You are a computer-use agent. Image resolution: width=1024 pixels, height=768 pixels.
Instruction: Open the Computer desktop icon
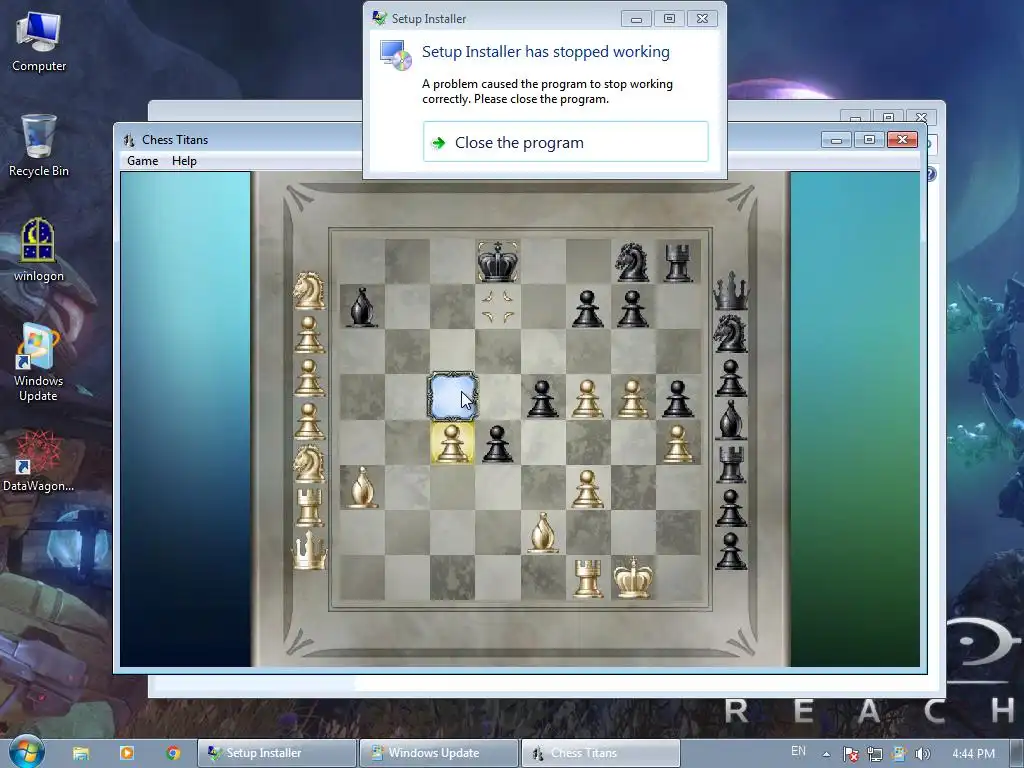pyautogui.click(x=39, y=42)
